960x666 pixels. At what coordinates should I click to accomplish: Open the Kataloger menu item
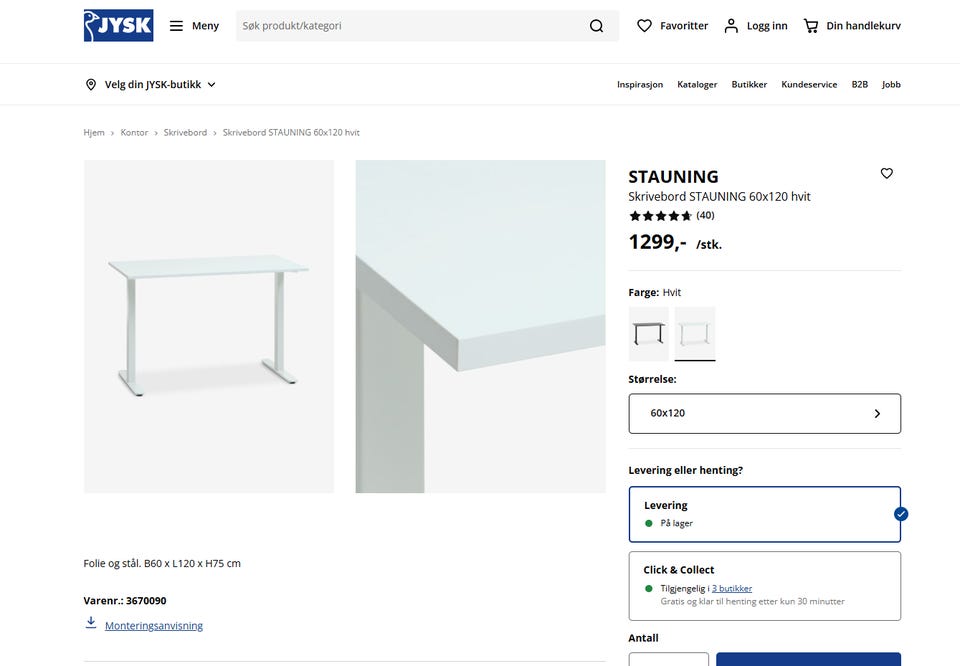point(697,84)
